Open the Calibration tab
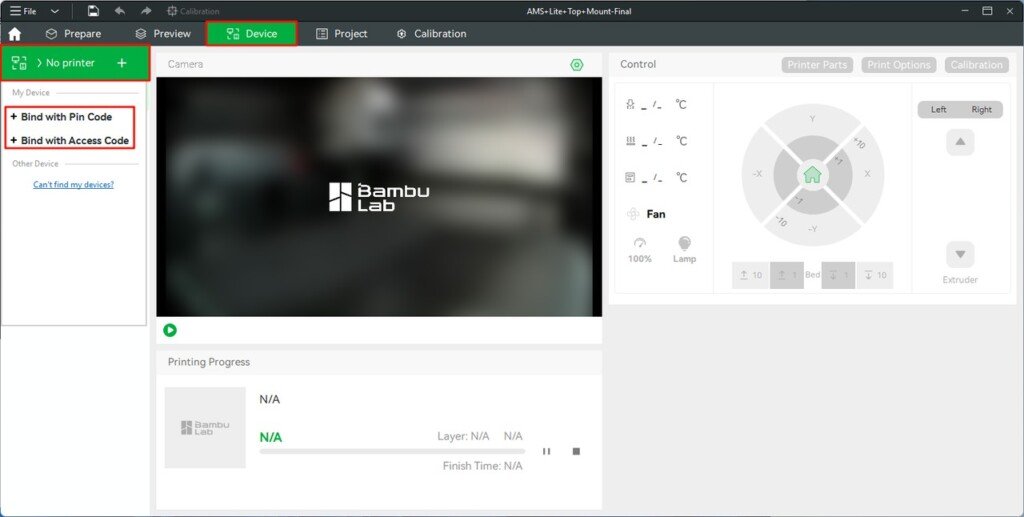Screen dimensions: 1024x517 (x=431, y=34)
